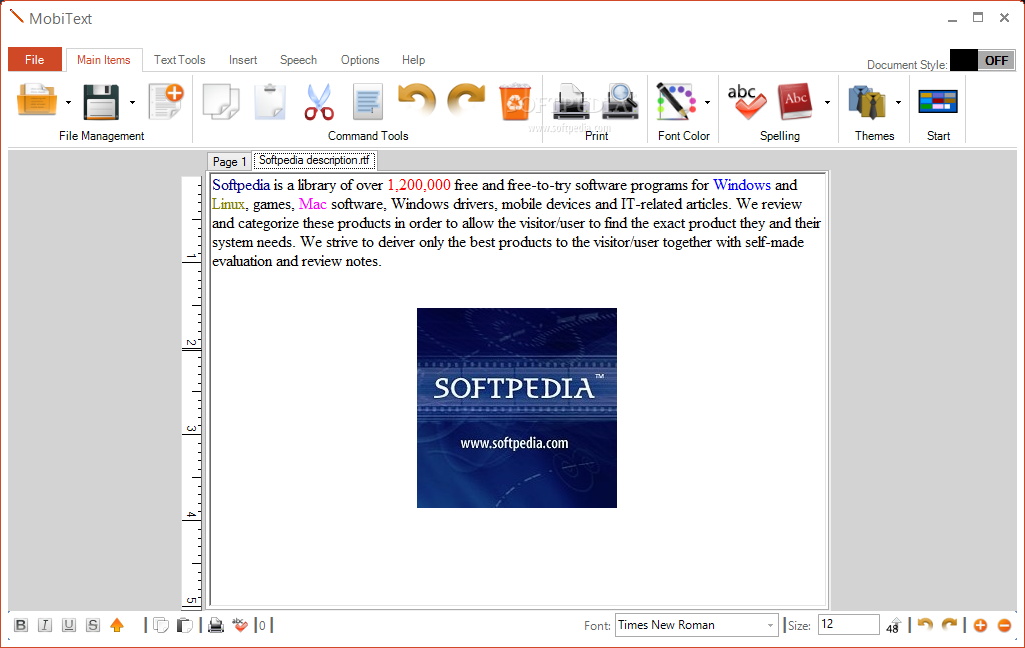Viewport: 1025px width, 648px height.
Task: Create new document with the plus page icon
Action: click(x=166, y=101)
